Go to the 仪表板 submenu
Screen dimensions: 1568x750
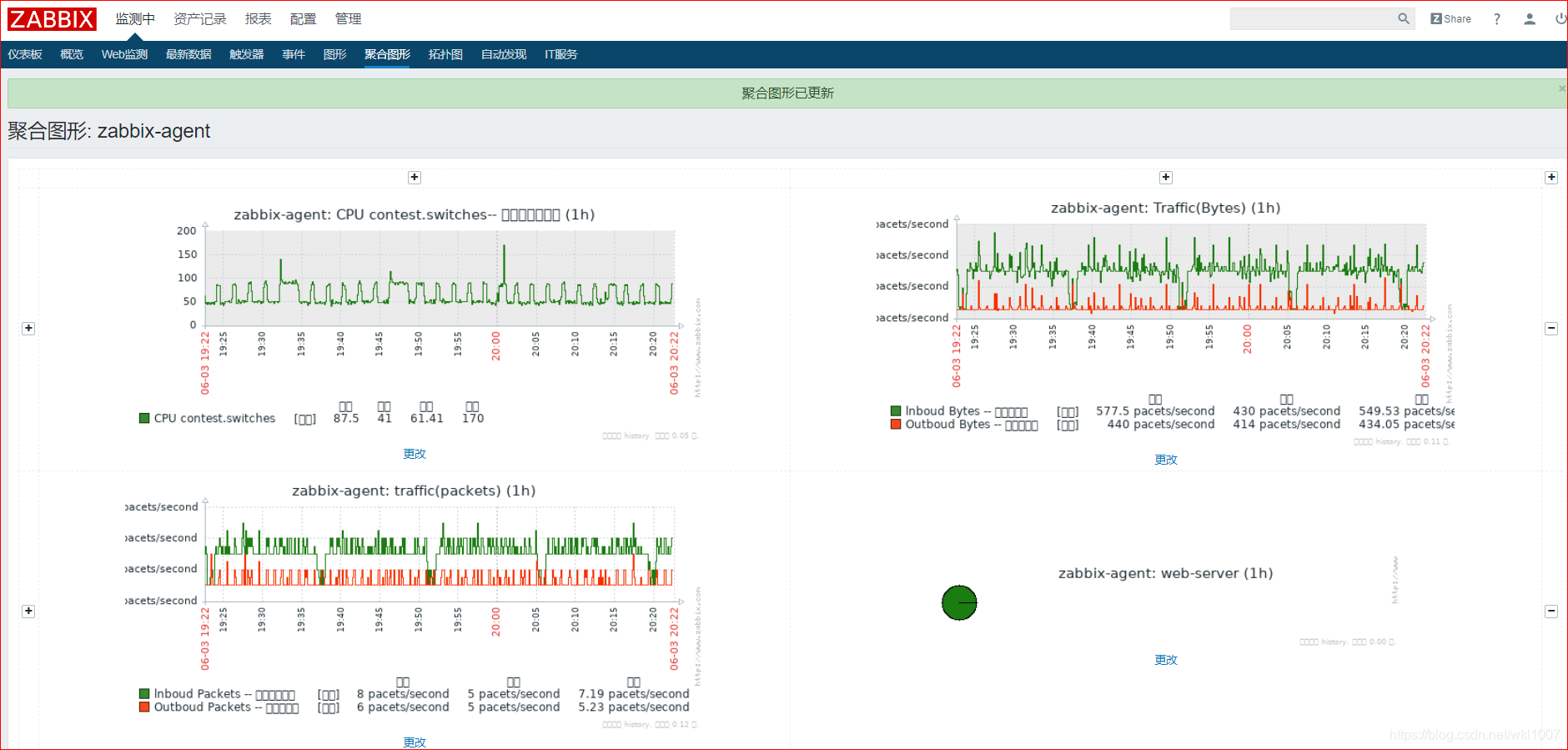point(25,54)
